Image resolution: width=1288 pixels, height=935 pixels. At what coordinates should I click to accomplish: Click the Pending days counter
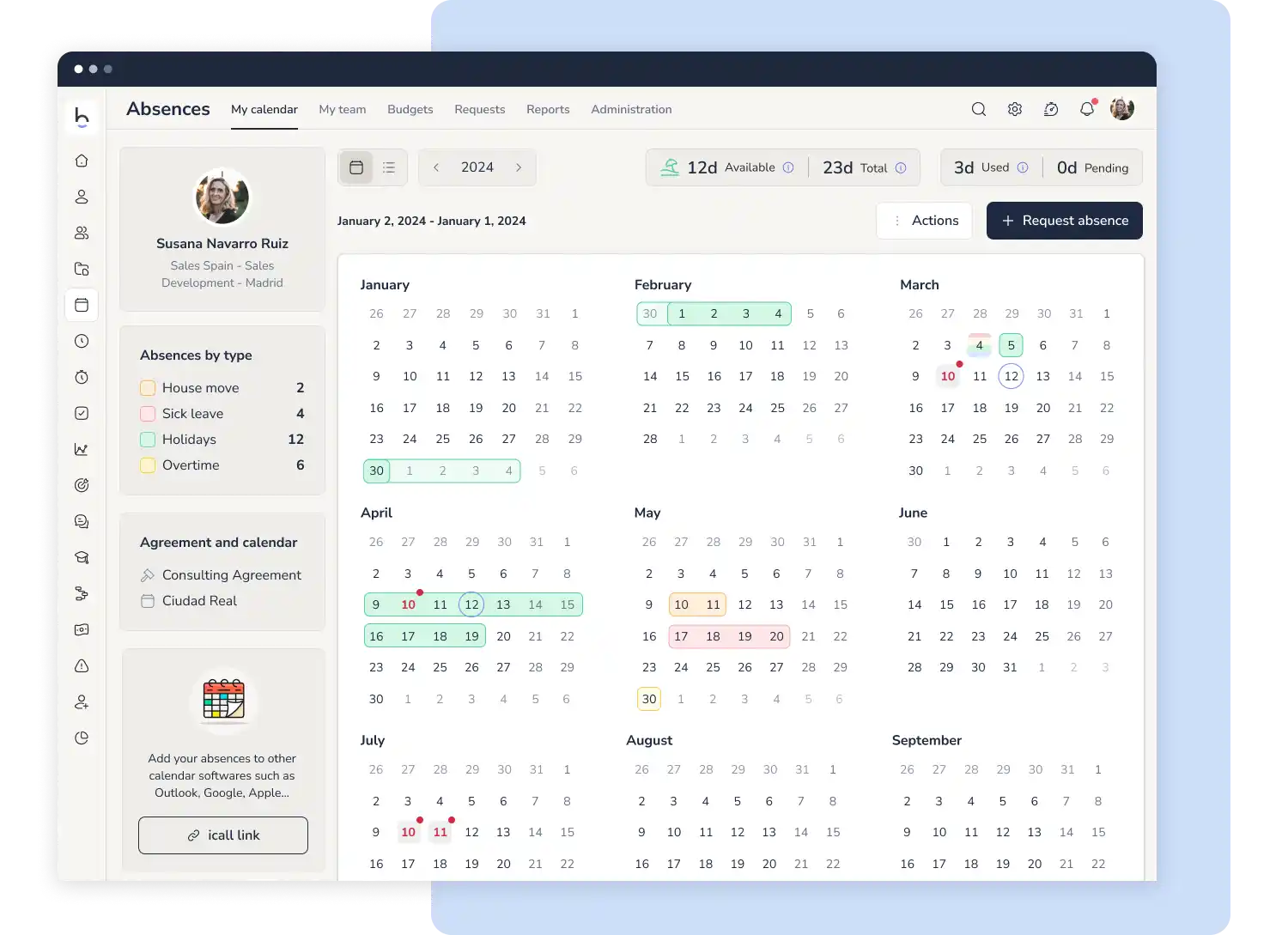pos(1092,167)
